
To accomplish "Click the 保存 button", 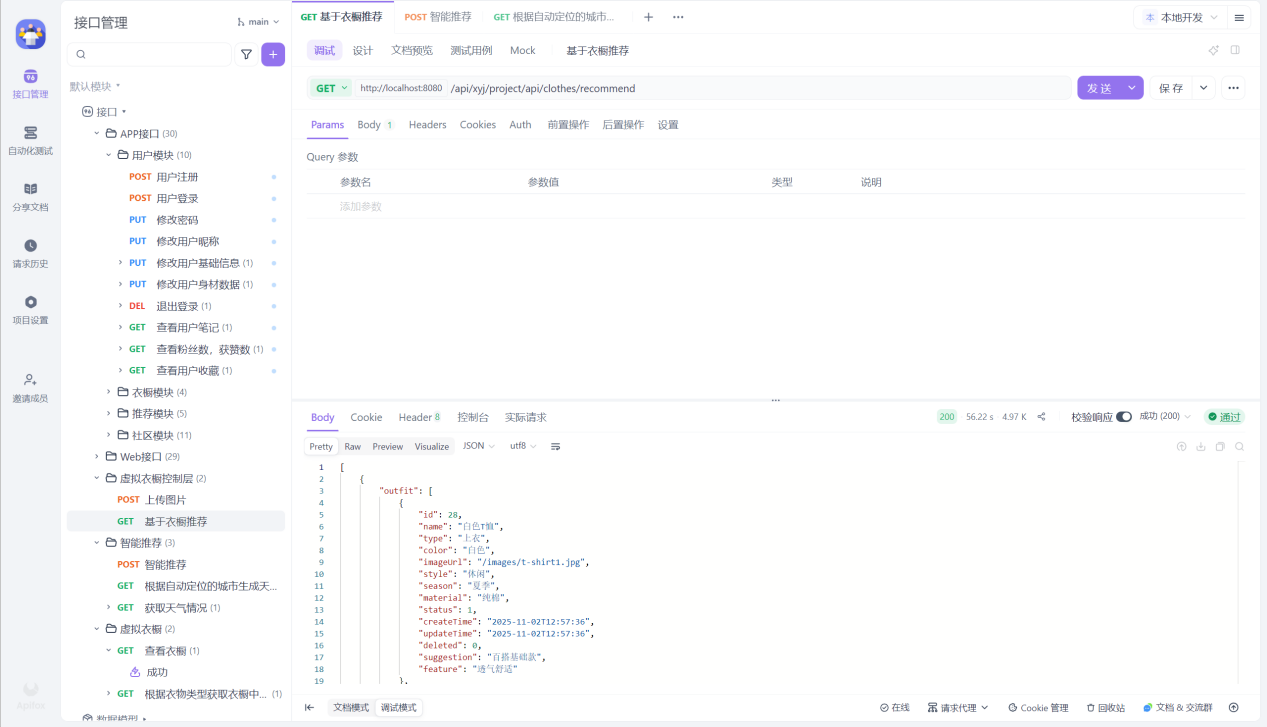I will pyautogui.click(x=1171, y=88).
